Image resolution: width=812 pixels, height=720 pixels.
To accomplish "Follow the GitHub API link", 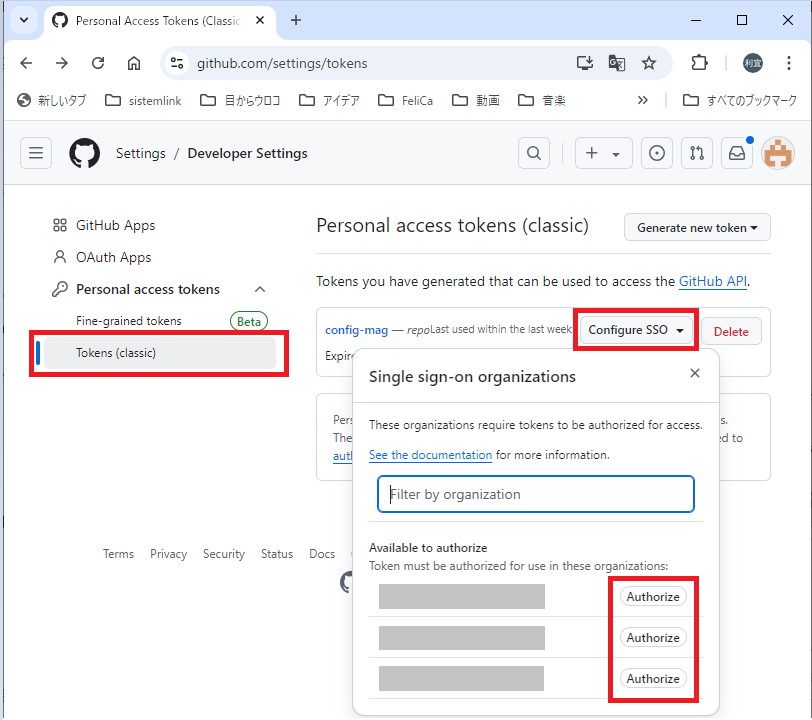I will point(713,281).
